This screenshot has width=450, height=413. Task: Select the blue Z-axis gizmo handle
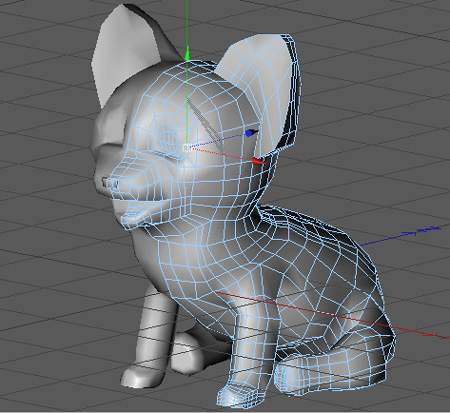251,133
